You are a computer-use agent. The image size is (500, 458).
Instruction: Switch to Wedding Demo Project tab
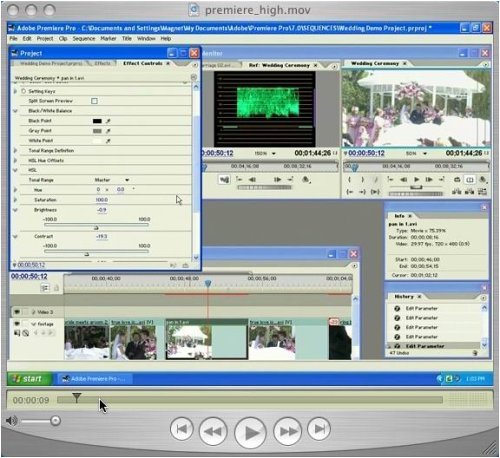50,63
